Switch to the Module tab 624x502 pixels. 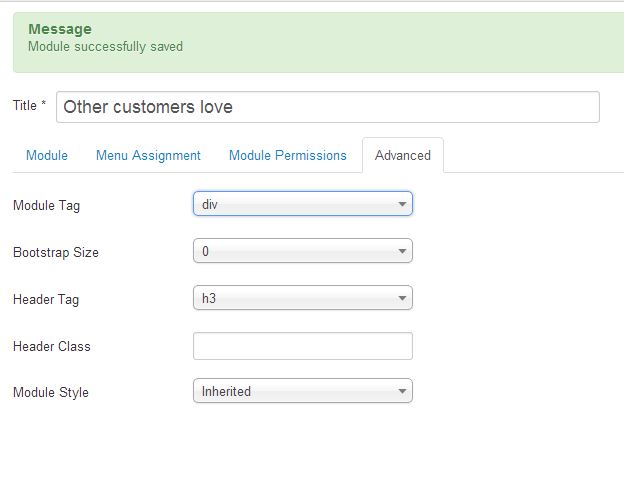(47, 155)
